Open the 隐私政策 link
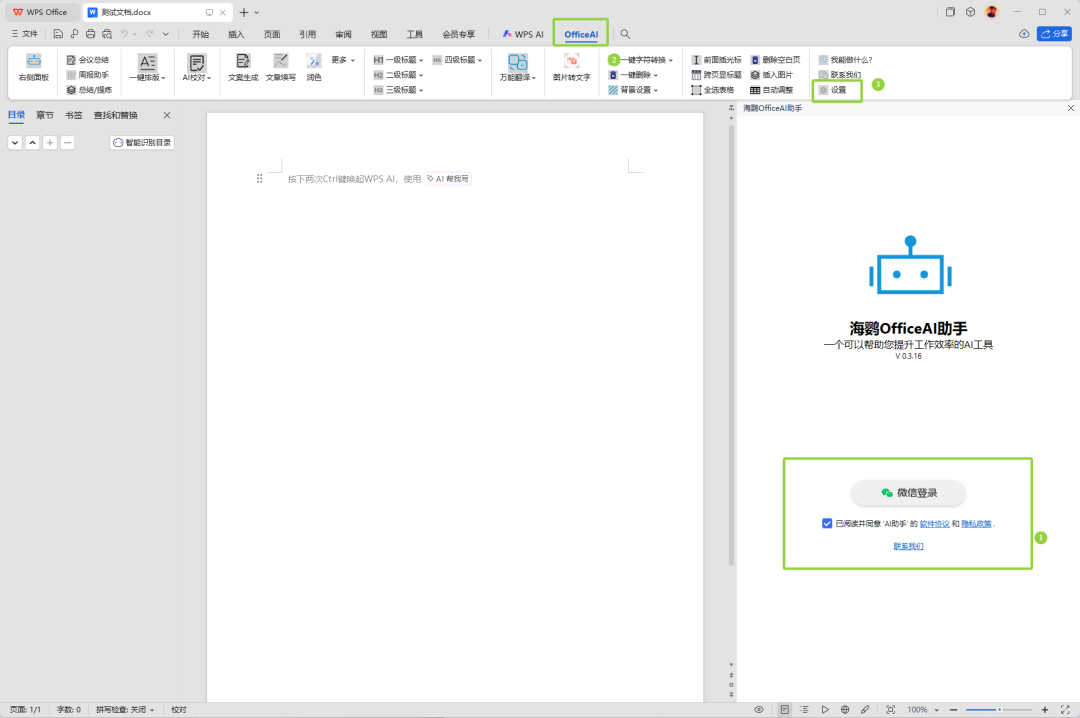 [977, 524]
